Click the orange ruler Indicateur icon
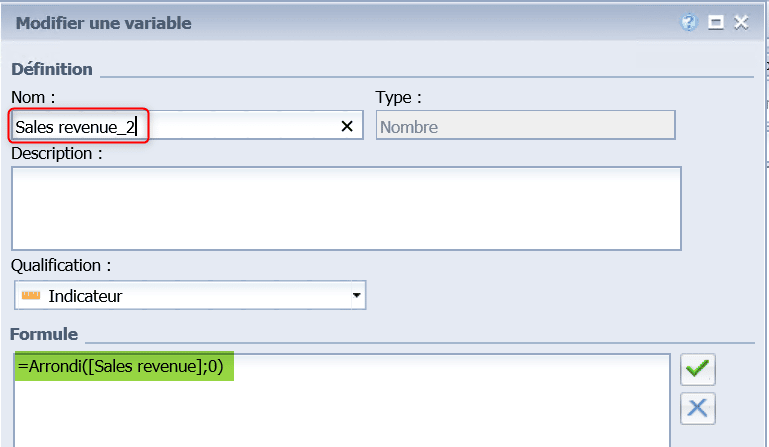Viewport: 769px width, 447px height. 31,295
